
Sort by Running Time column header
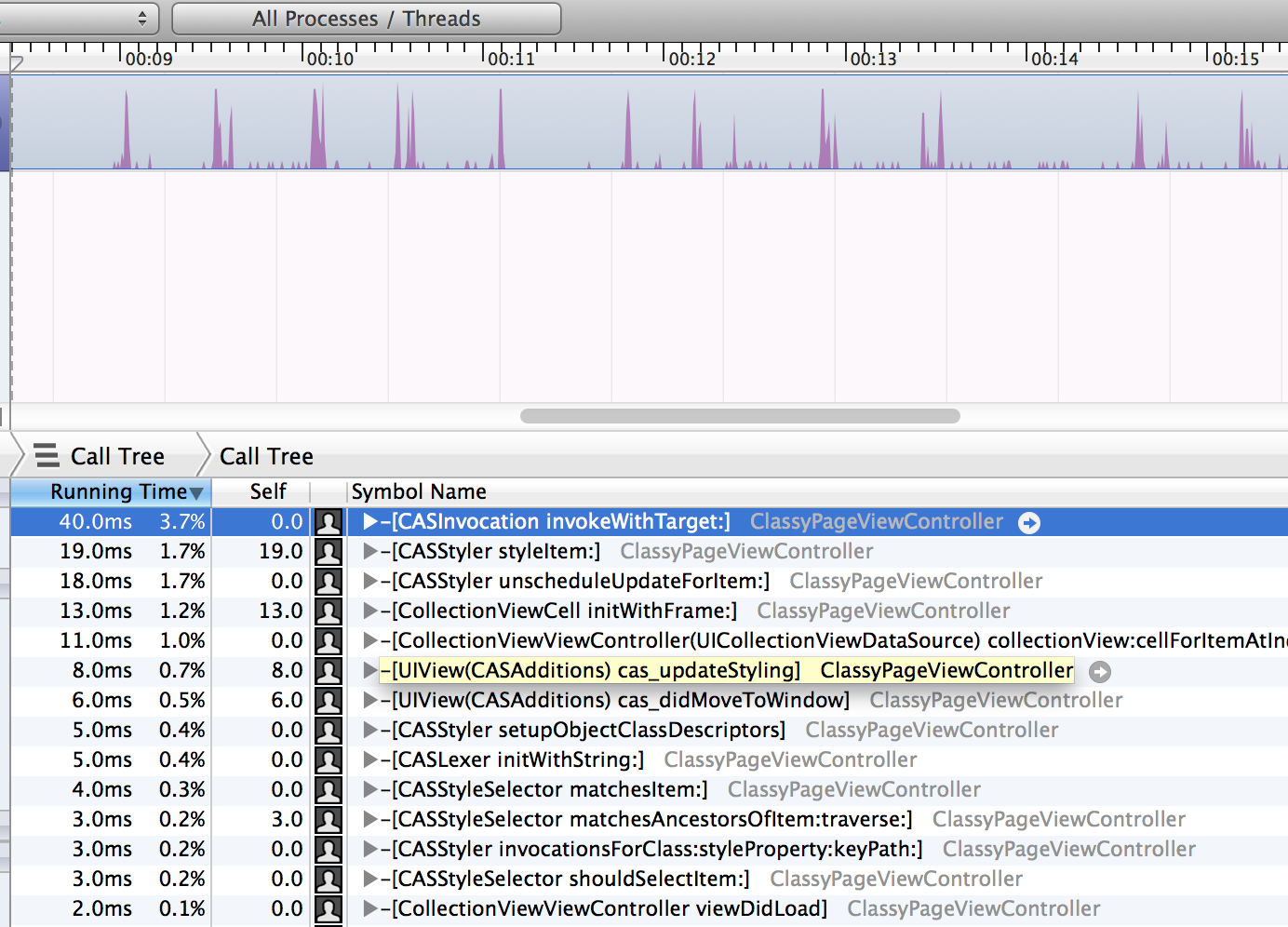112,491
